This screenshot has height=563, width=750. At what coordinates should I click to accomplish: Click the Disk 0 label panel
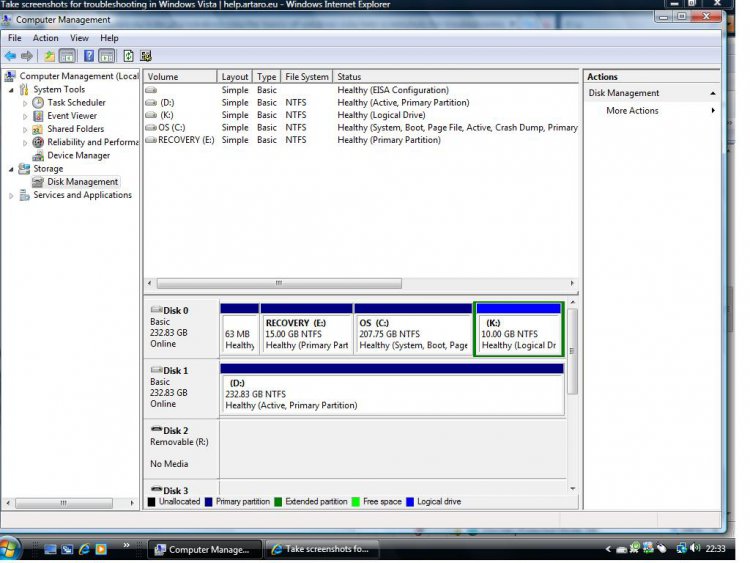pyautogui.click(x=182, y=327)
